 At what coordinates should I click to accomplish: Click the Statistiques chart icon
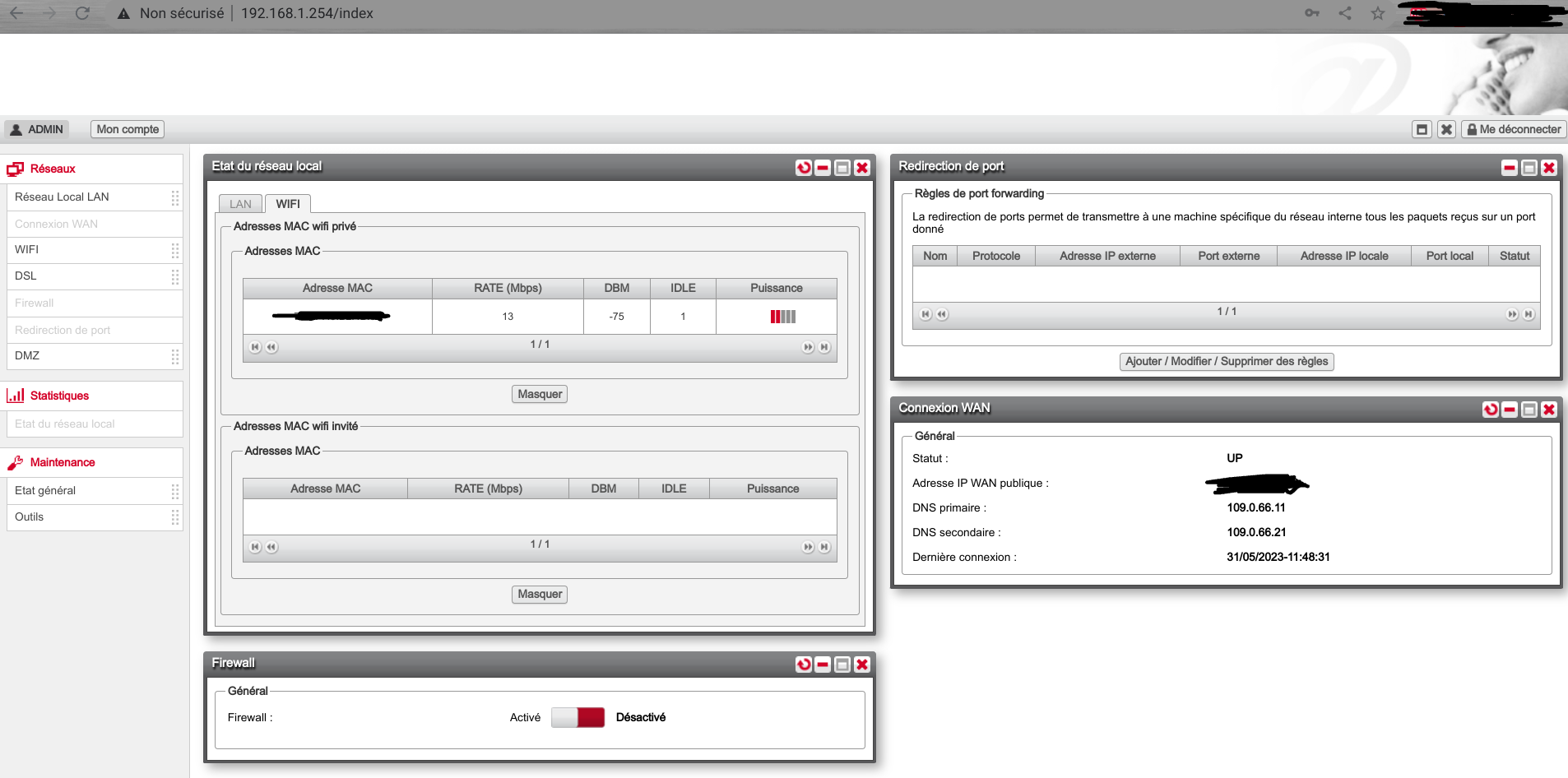(x=15, y=395)
